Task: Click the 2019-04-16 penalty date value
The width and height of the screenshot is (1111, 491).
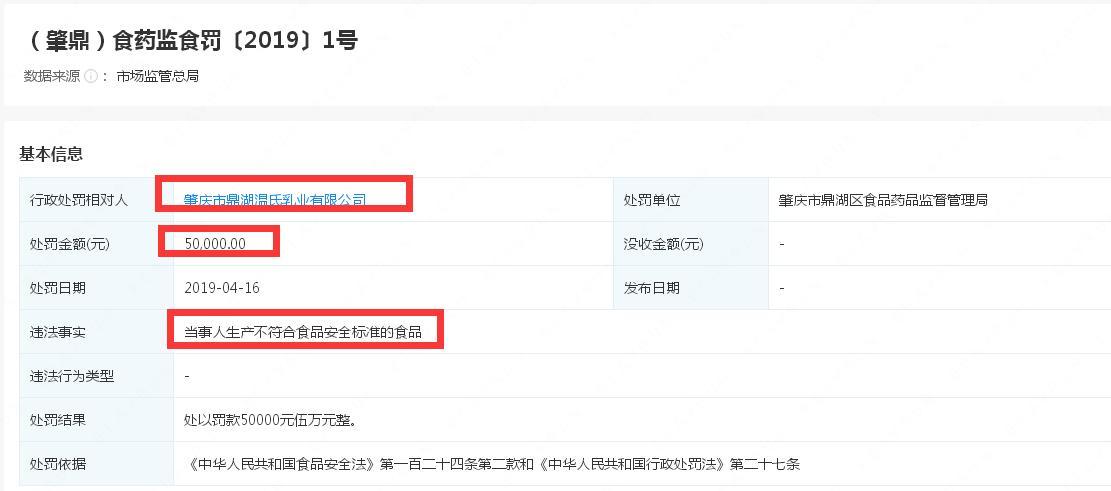Action: [222, 288]
